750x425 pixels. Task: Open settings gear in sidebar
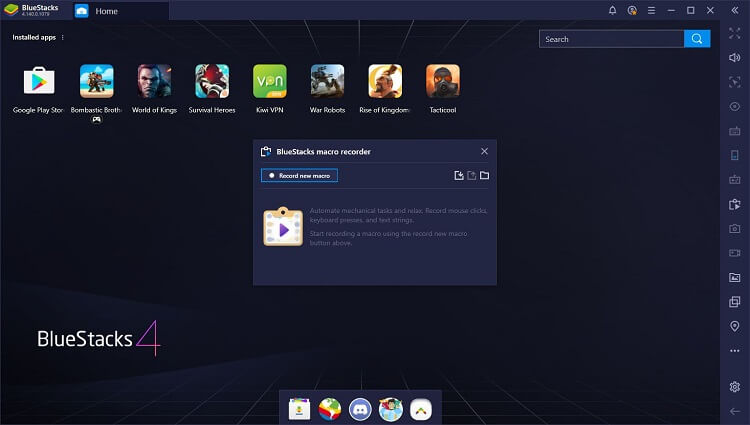pyautogui.click(x=735, y=386)
